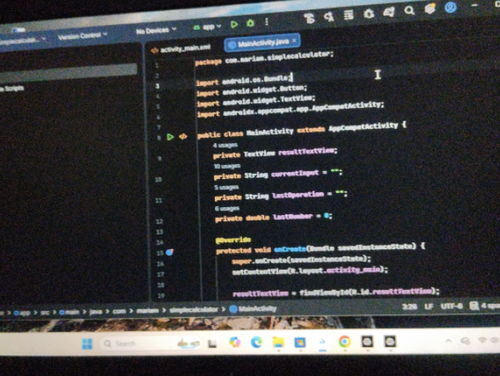500x376 pixels.
Task: Switch to Android Studio taskbar icon
Action: pos(322,342)
